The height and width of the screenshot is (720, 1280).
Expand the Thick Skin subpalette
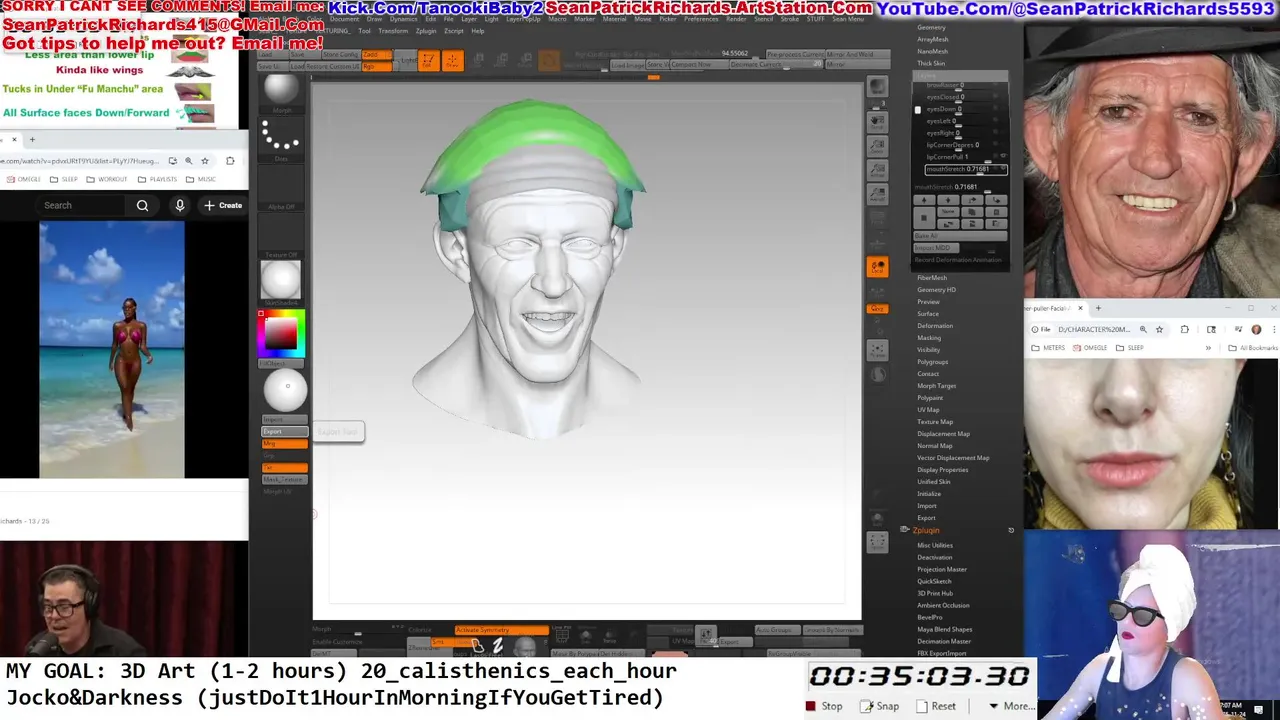931,63
